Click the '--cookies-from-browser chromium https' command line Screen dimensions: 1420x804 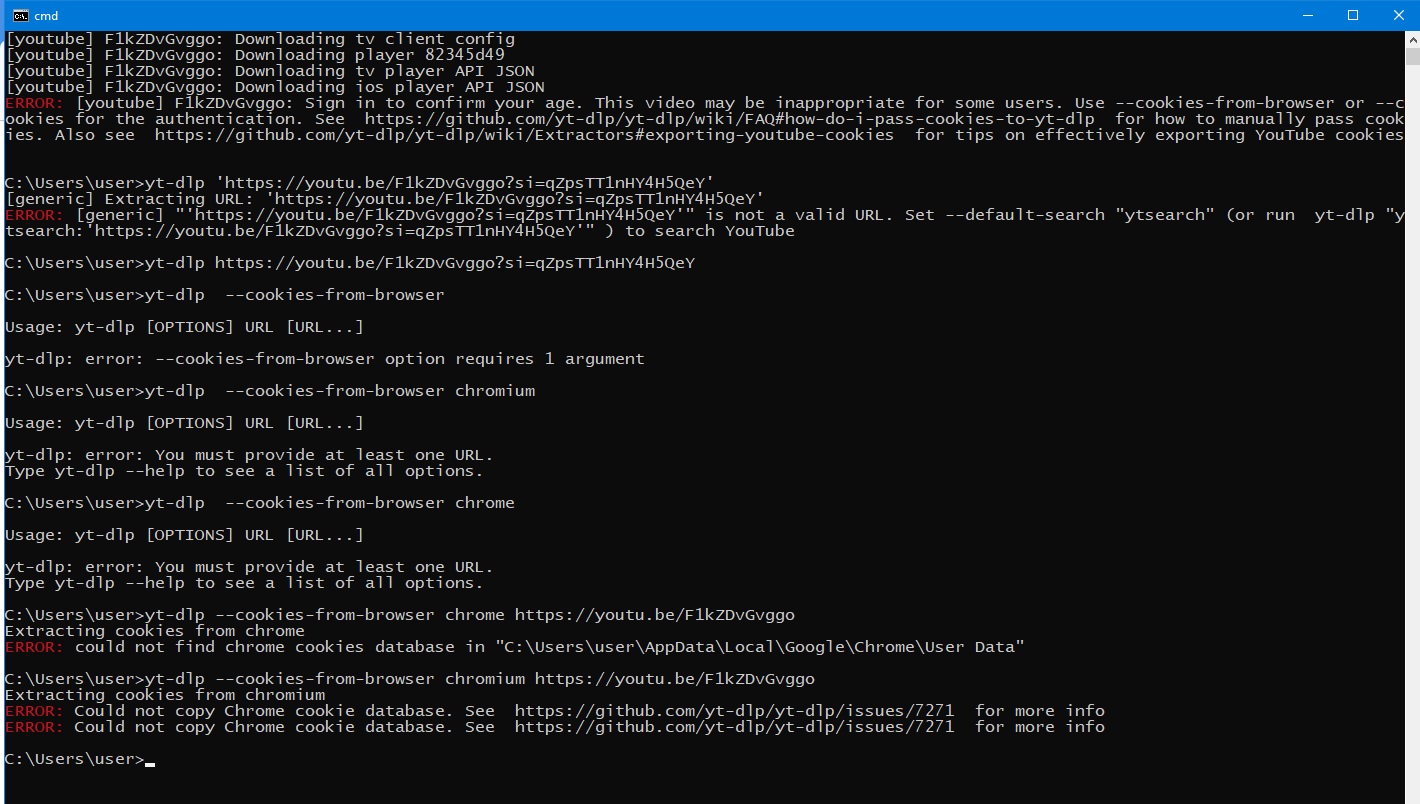[410, 679]
